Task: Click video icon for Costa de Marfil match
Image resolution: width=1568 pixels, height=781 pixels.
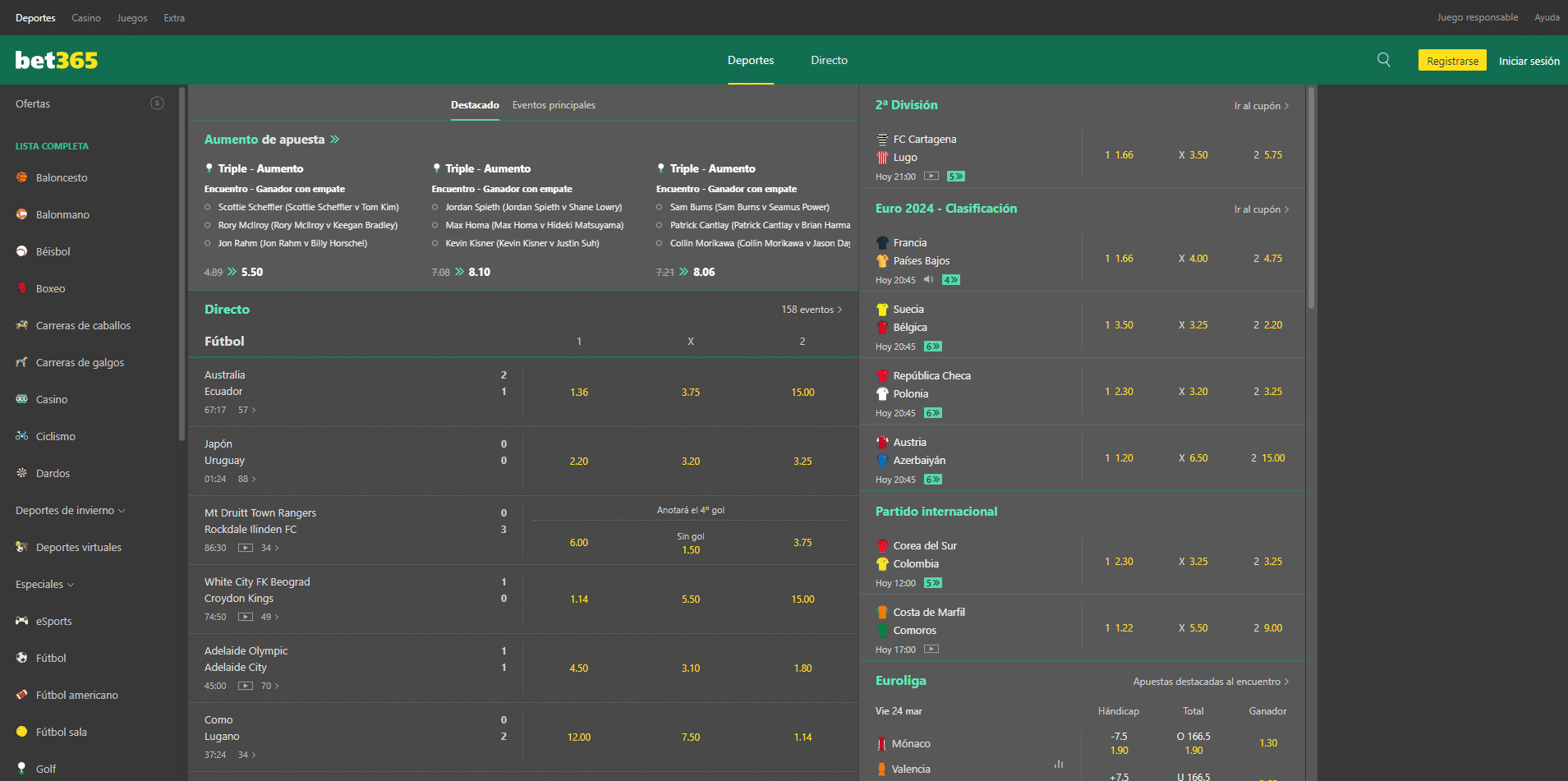Action: pos(931,649)
